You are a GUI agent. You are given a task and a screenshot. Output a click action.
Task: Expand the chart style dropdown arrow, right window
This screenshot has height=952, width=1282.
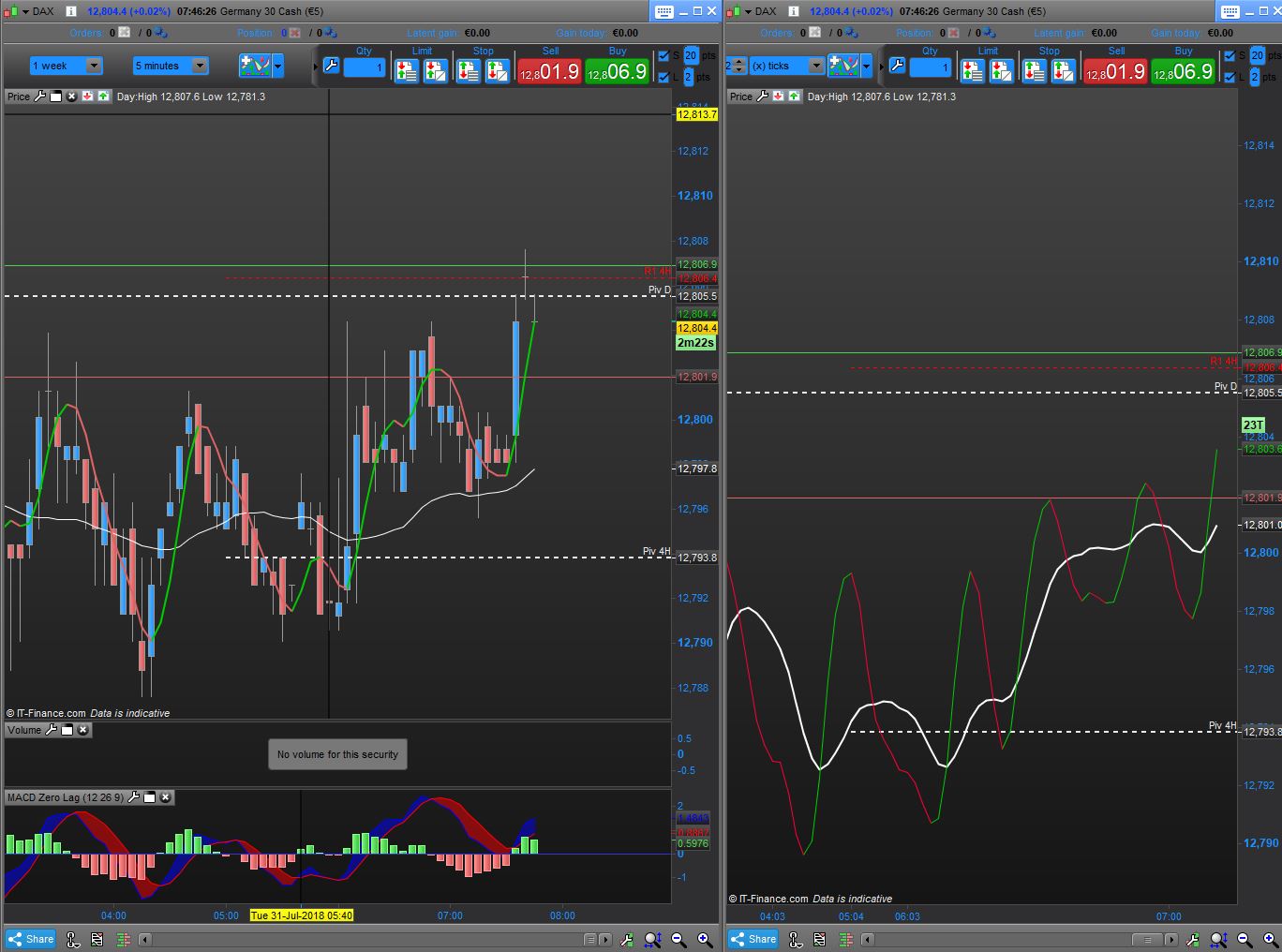[x=866, y=66]
